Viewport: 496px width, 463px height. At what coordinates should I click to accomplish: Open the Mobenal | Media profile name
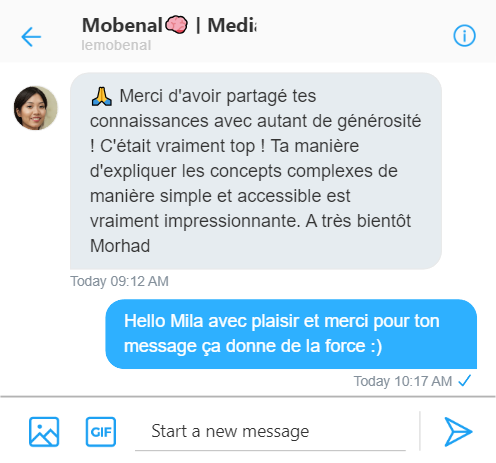pos(169,25)
